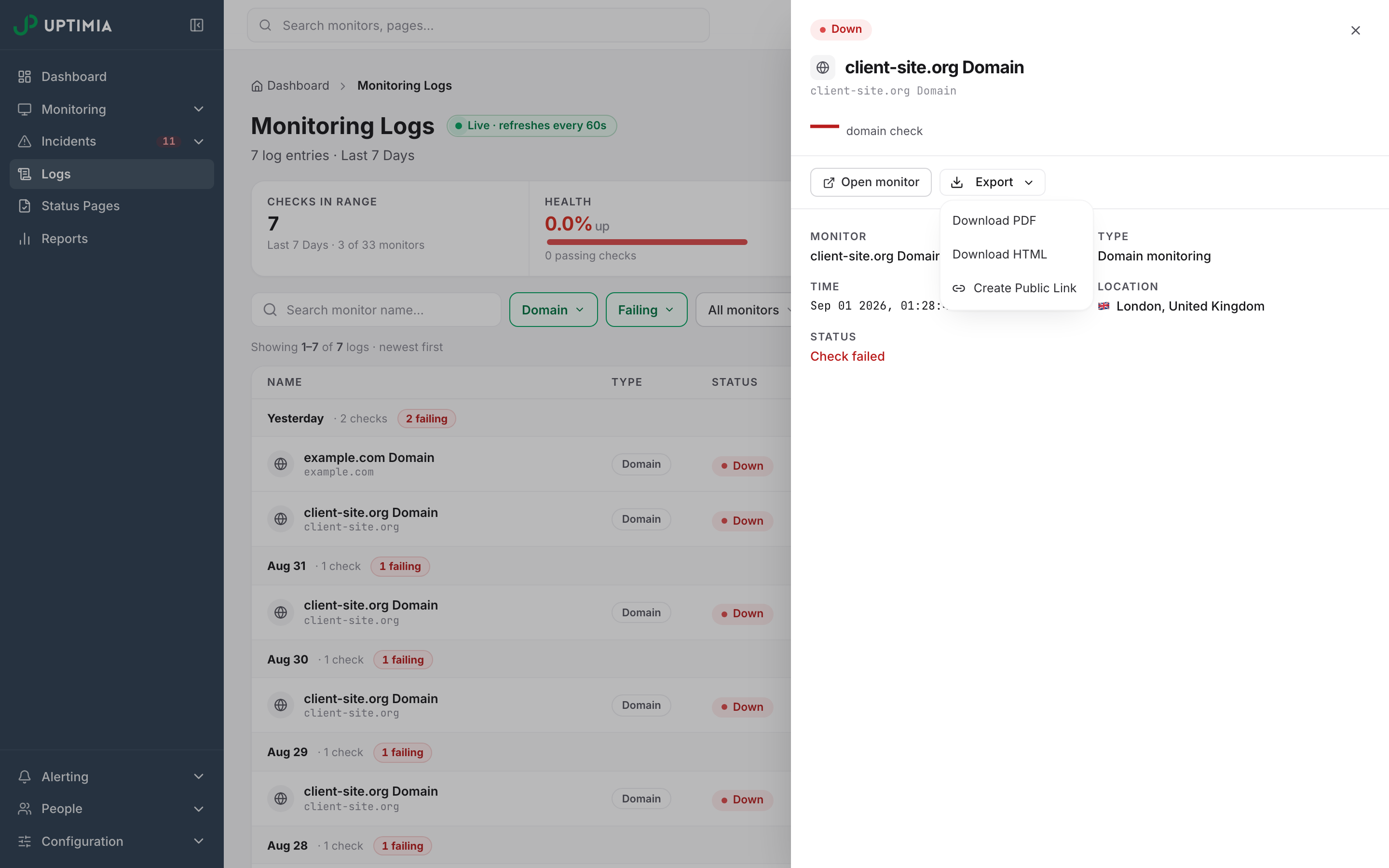Open Yesterday's client-site.org Domain log row
Viewport: 1389px width, 868px height.
521,519
